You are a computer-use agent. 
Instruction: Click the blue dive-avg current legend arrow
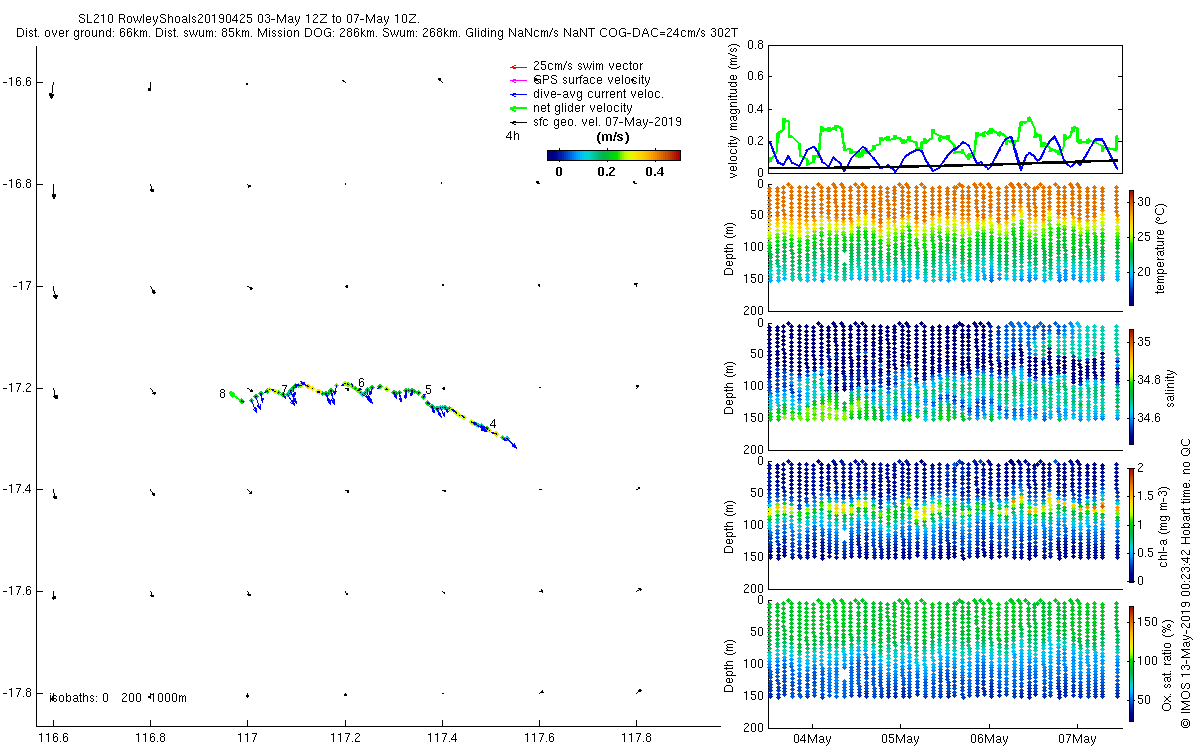click(x=518, y=94)
